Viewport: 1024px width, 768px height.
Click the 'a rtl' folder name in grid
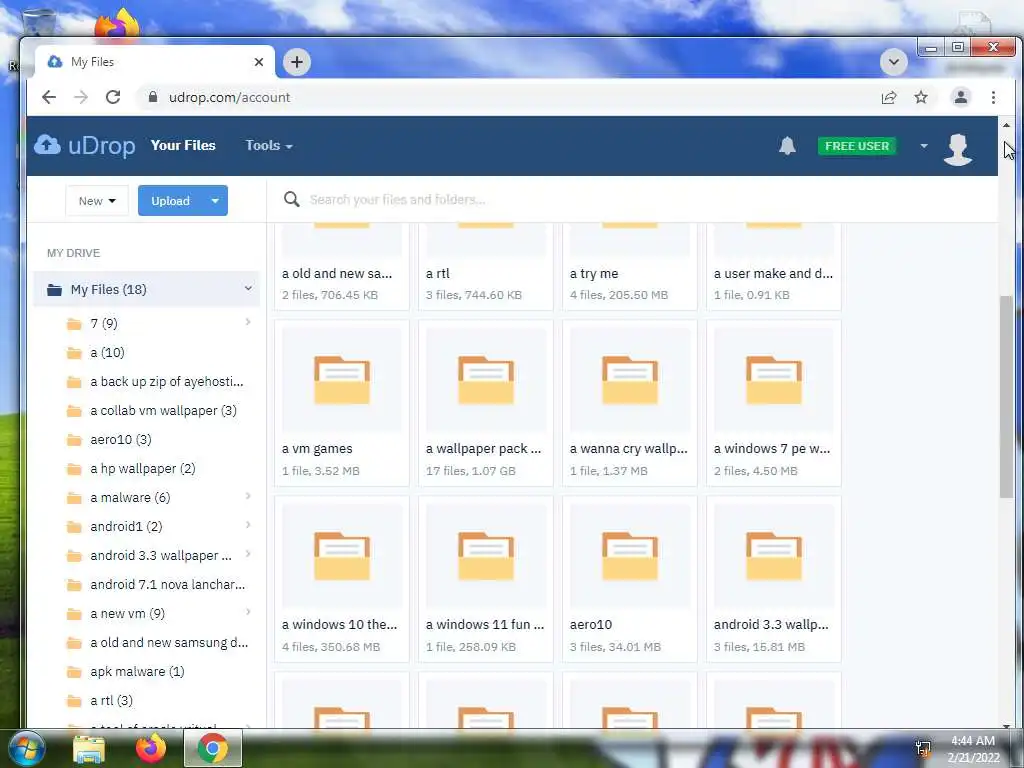438,274
